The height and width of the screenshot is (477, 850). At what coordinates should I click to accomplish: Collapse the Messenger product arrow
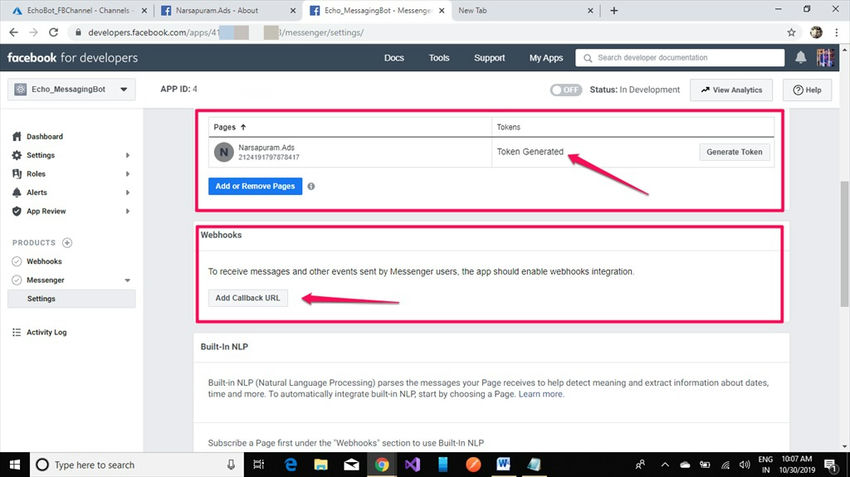click(x=127, y=280)
